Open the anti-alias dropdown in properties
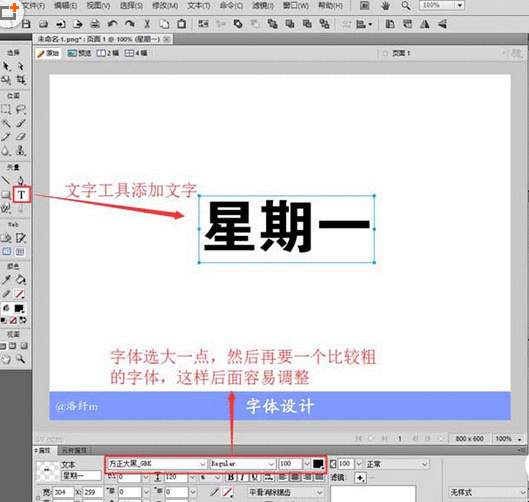 286,492
